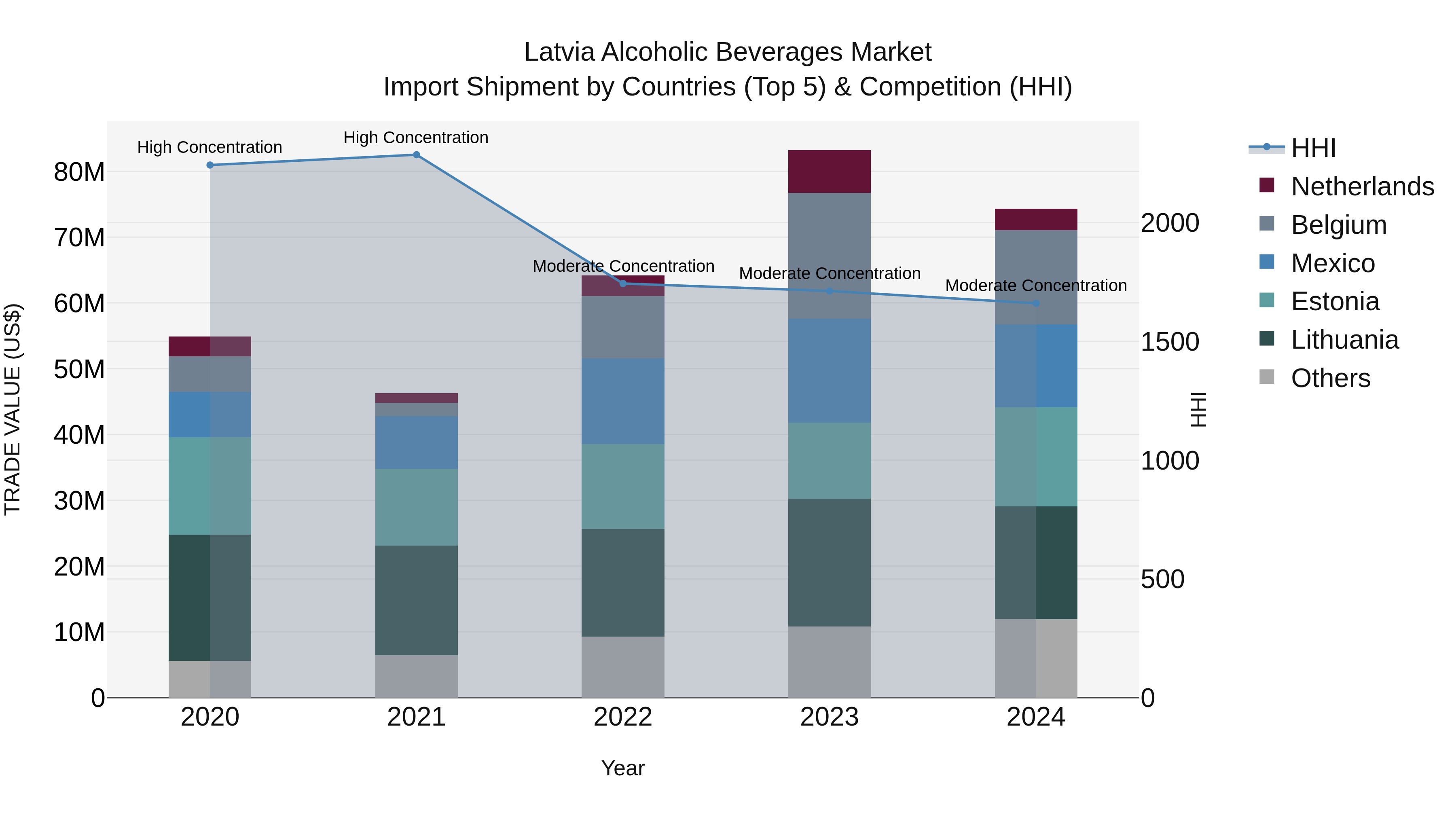
Task: Click the '2000' right axis tick label
Action: (x=1170, y=223)
